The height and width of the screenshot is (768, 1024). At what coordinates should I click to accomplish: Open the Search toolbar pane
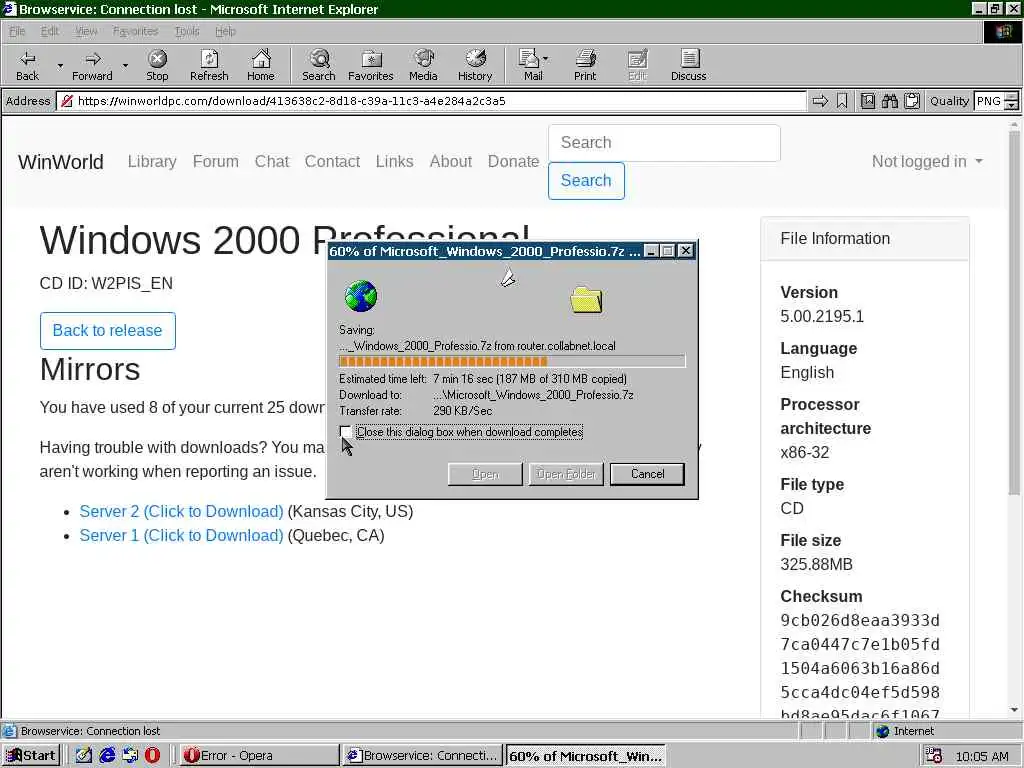[x=319, y=65]
